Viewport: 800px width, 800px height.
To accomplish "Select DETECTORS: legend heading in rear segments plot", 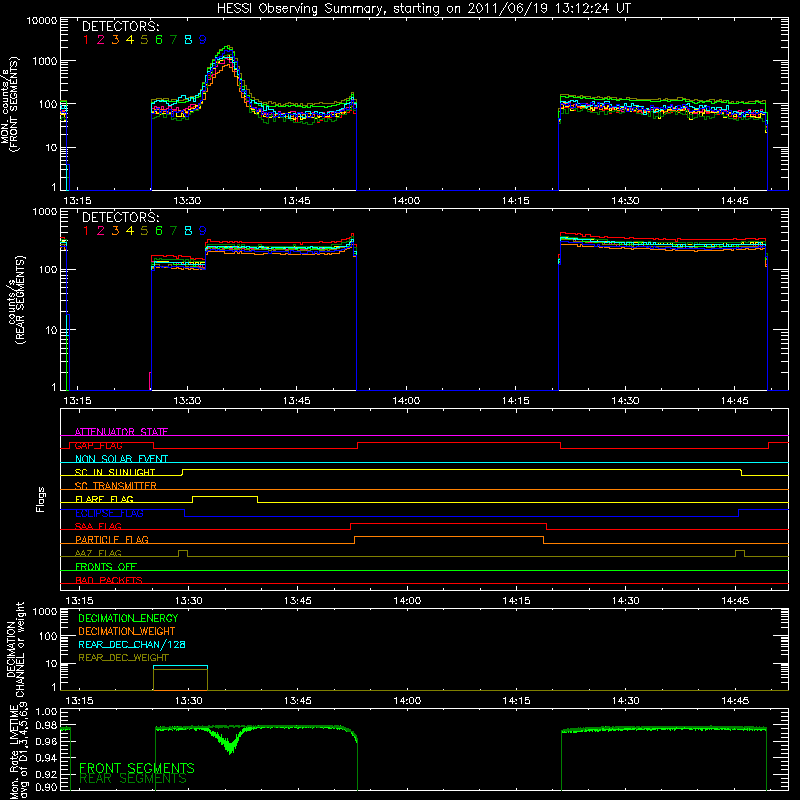I will point(120,217).
